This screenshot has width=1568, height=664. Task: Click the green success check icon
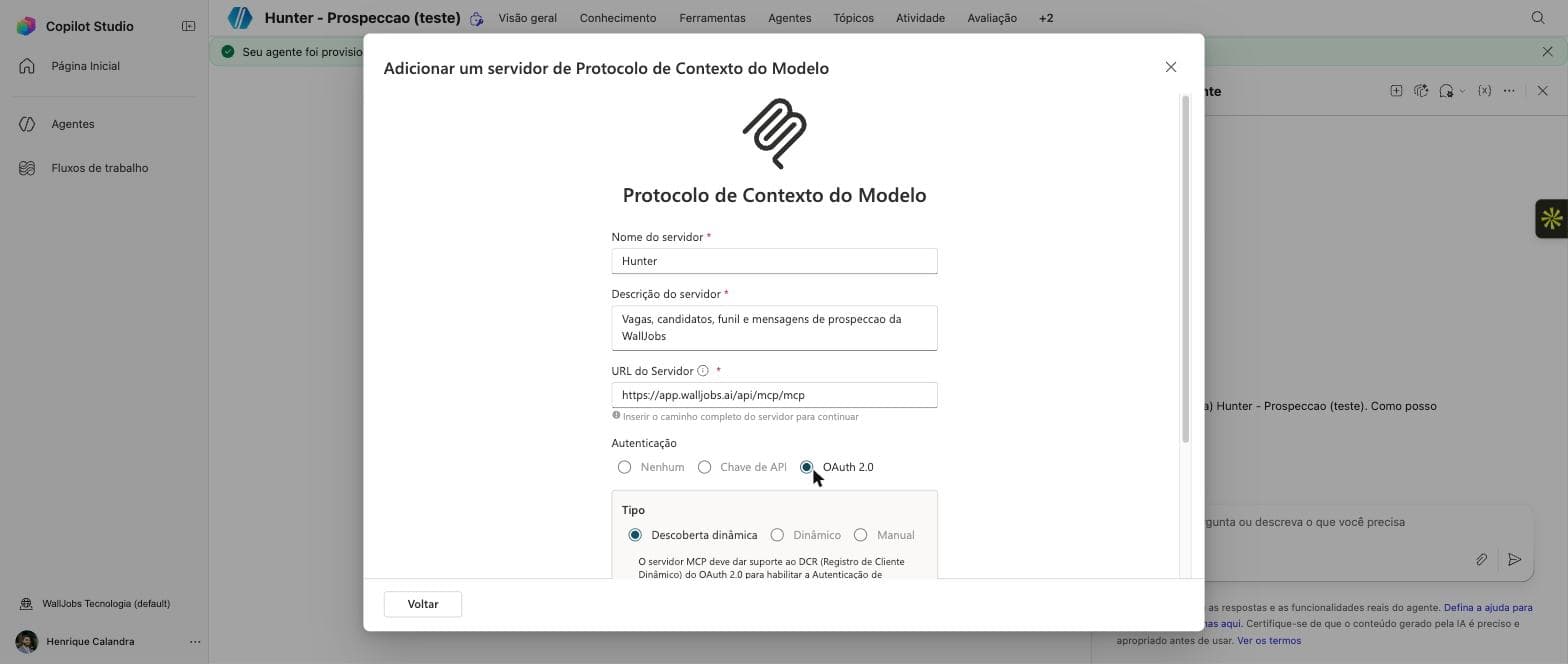[228, 51]
